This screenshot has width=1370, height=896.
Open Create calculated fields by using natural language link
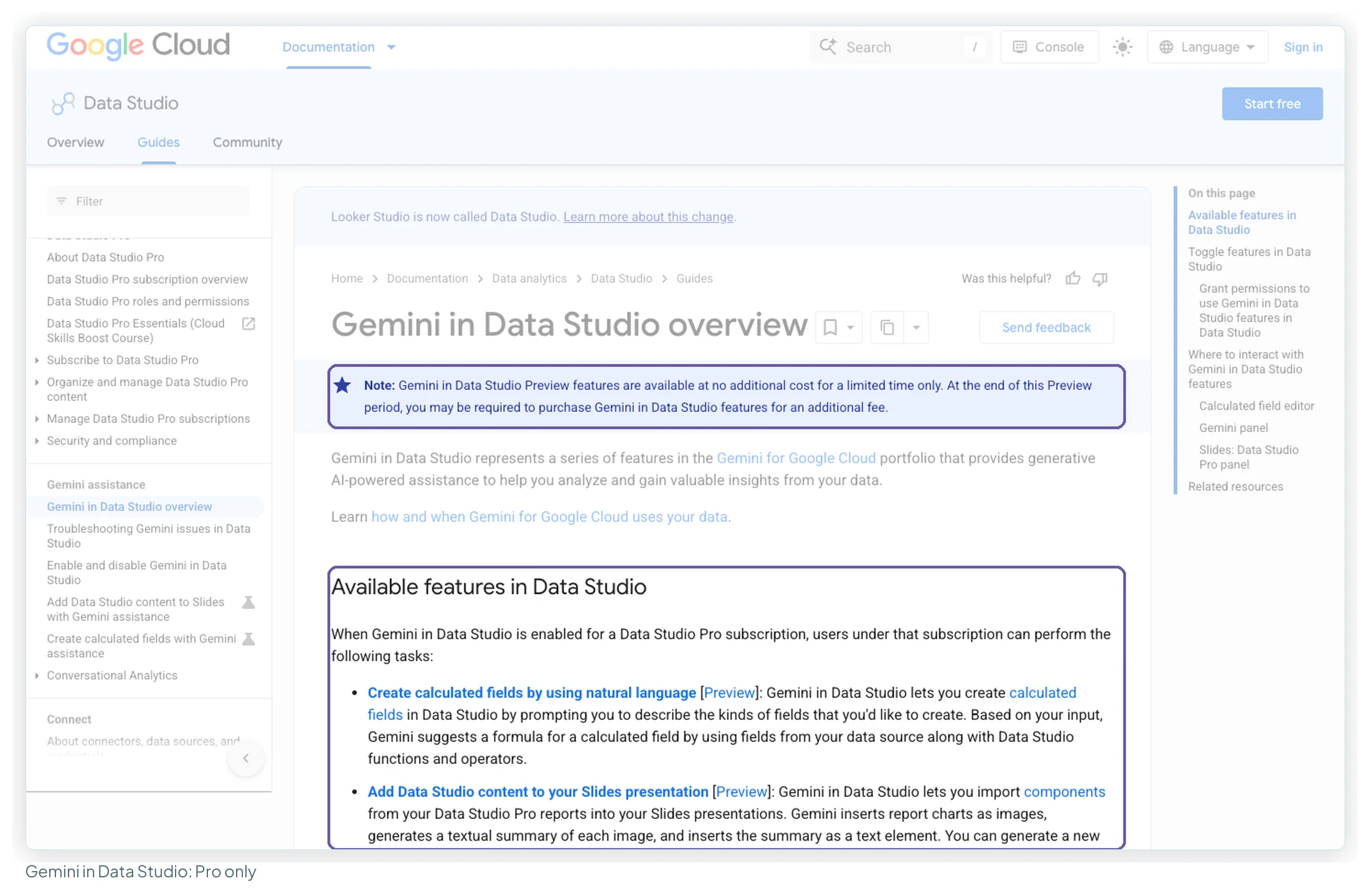(531, 692)
